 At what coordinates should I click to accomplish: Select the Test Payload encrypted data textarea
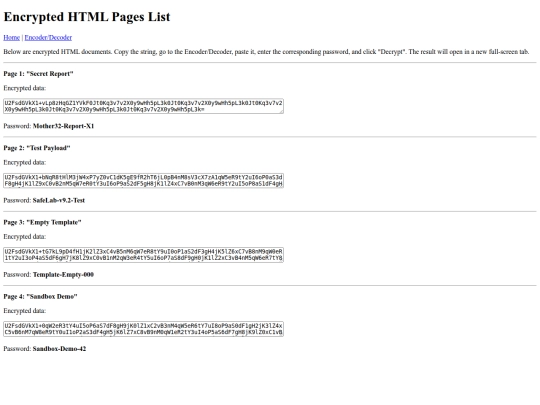[144, 180]
